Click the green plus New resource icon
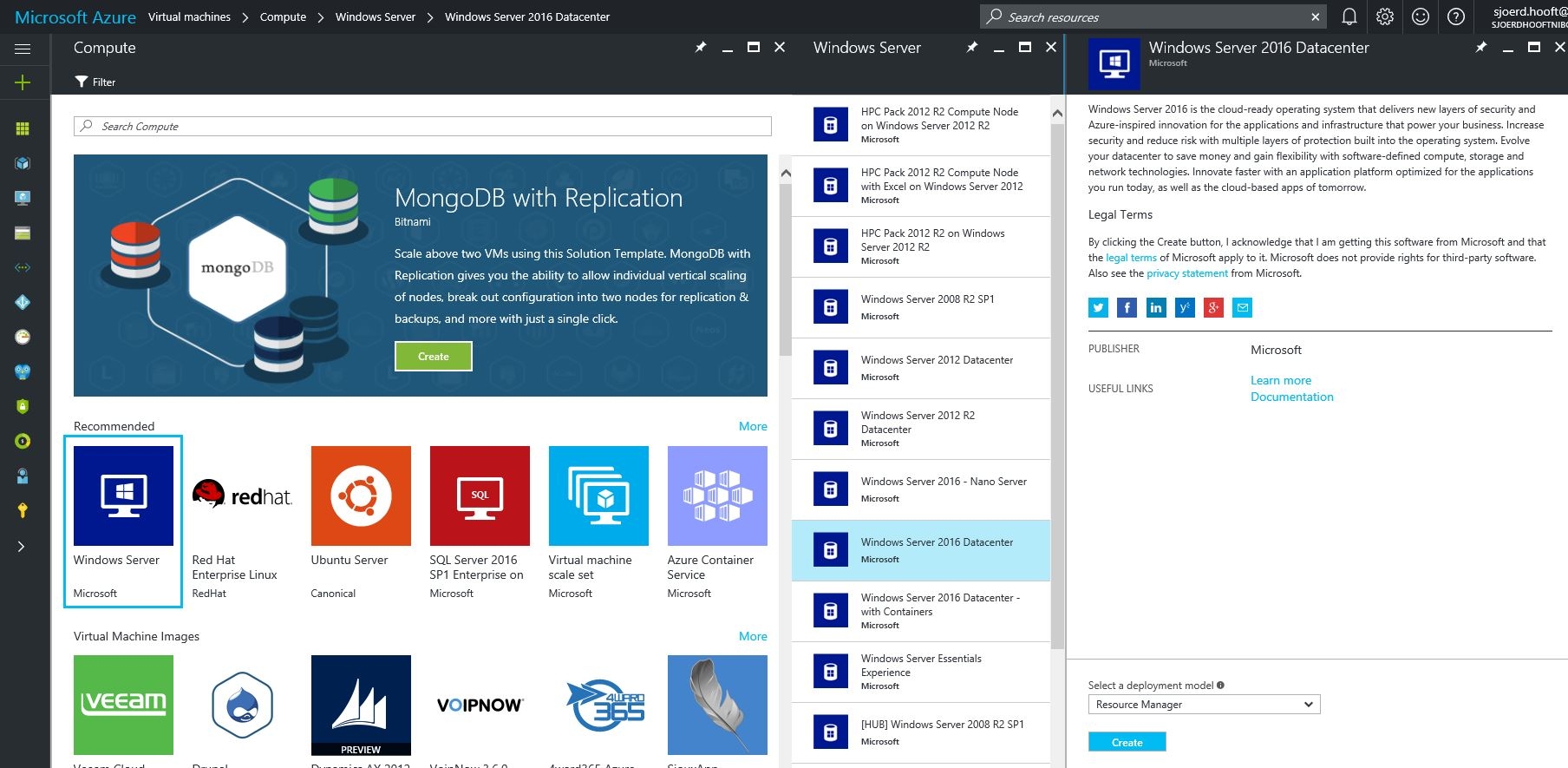The height and width of the screenshot is (768, 1568). pyautogui.click(x=23, y=82)
